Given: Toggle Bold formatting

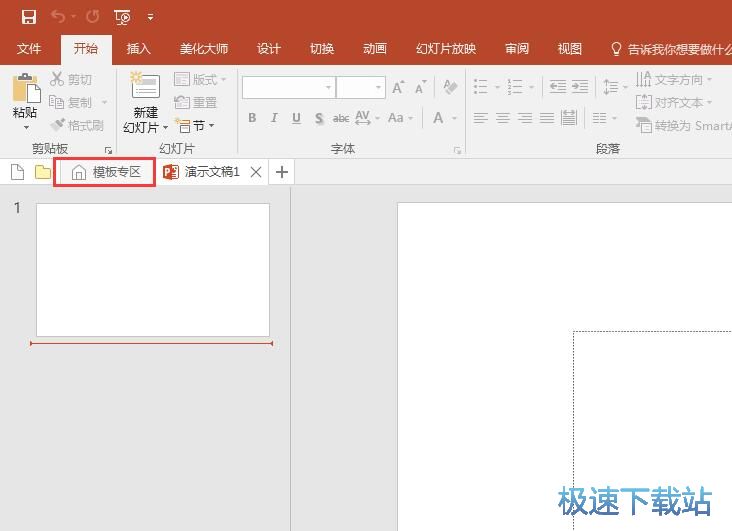Looking at the screenshot, I should click(x=252, y=118).
